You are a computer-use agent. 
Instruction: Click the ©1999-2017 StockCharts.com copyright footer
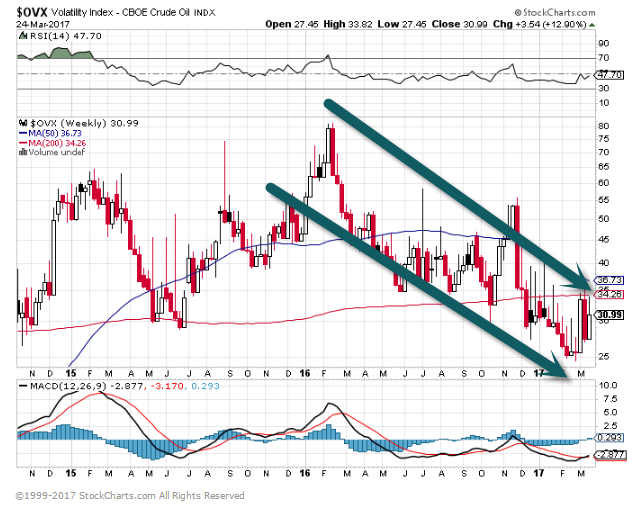tap(130, 496)
